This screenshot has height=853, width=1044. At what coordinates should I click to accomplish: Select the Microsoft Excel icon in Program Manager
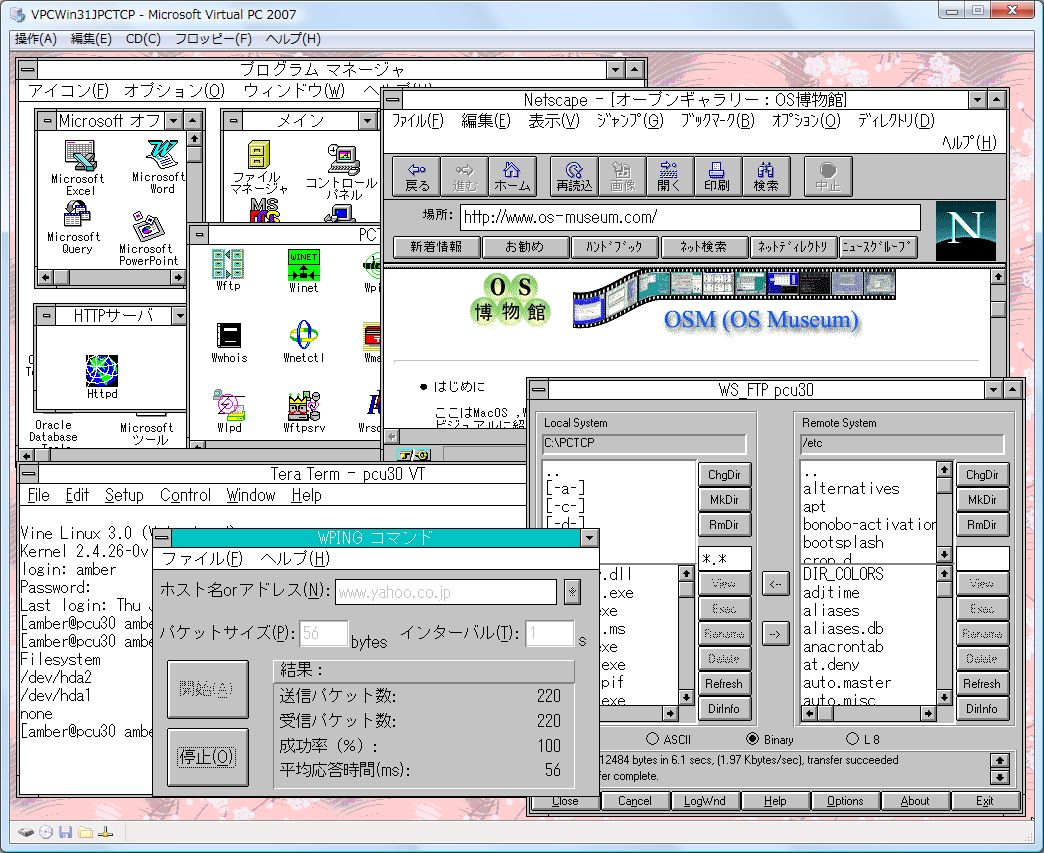(x=80, y=168)
